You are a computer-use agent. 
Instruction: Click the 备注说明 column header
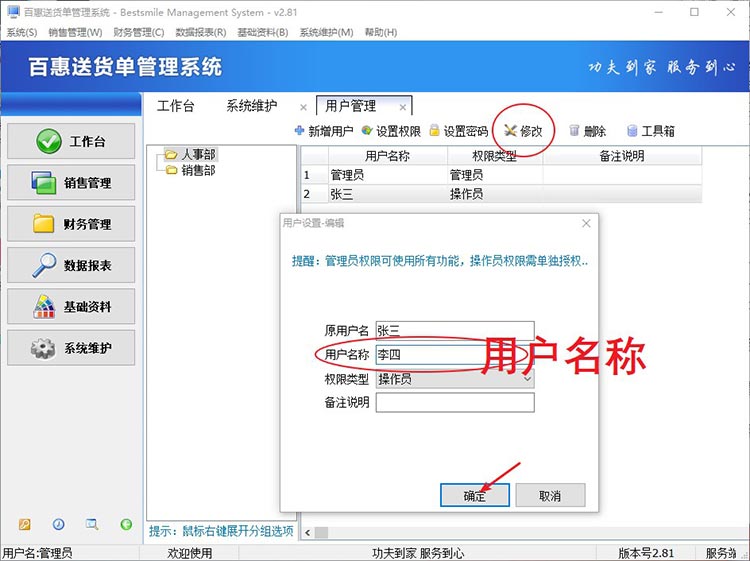point(622,156)
